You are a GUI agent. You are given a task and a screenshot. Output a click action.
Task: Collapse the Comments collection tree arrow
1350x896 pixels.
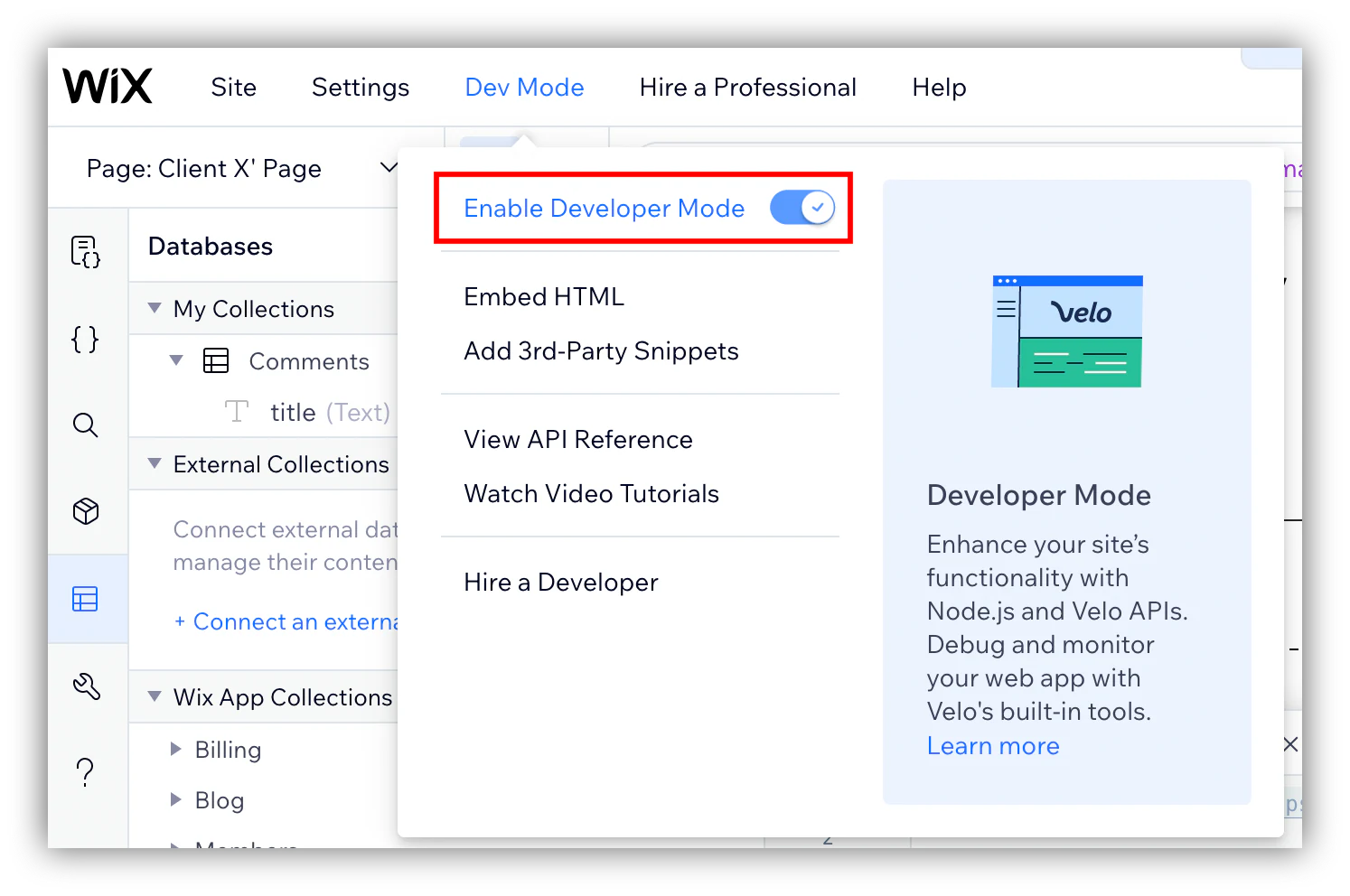[x=176, y=361]
